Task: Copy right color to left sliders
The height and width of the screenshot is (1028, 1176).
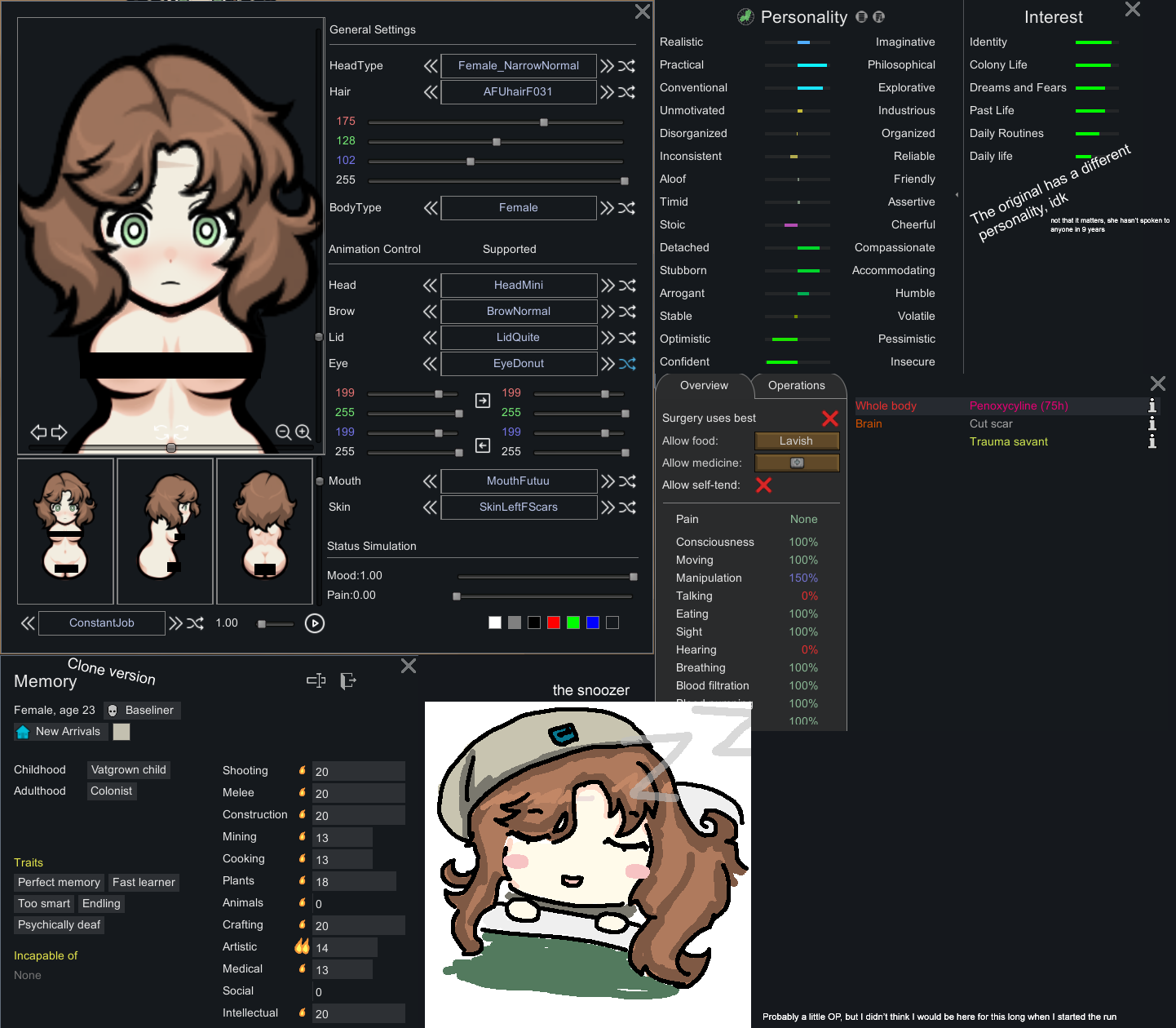Action: tap(483, 445)
